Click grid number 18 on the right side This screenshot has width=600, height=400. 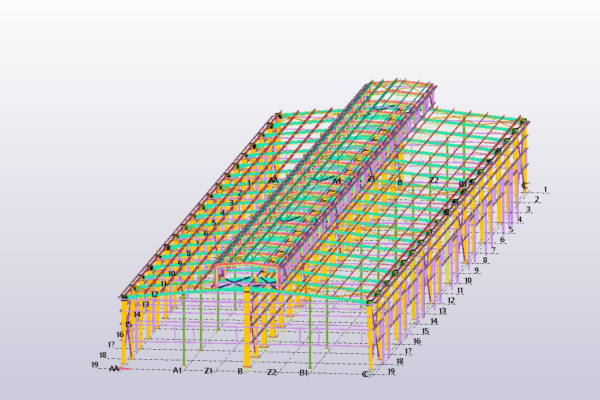[x=400, y=361]
